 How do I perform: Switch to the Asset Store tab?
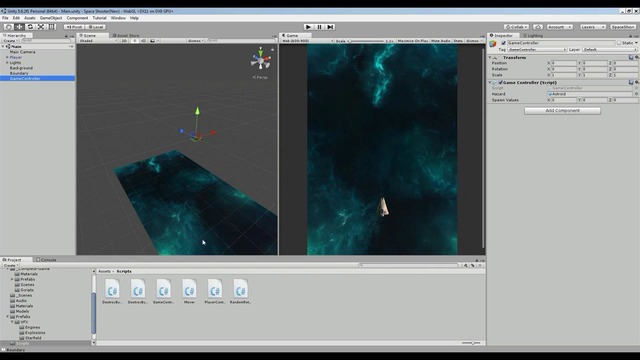pyautogui.click(x=126, y=36)
